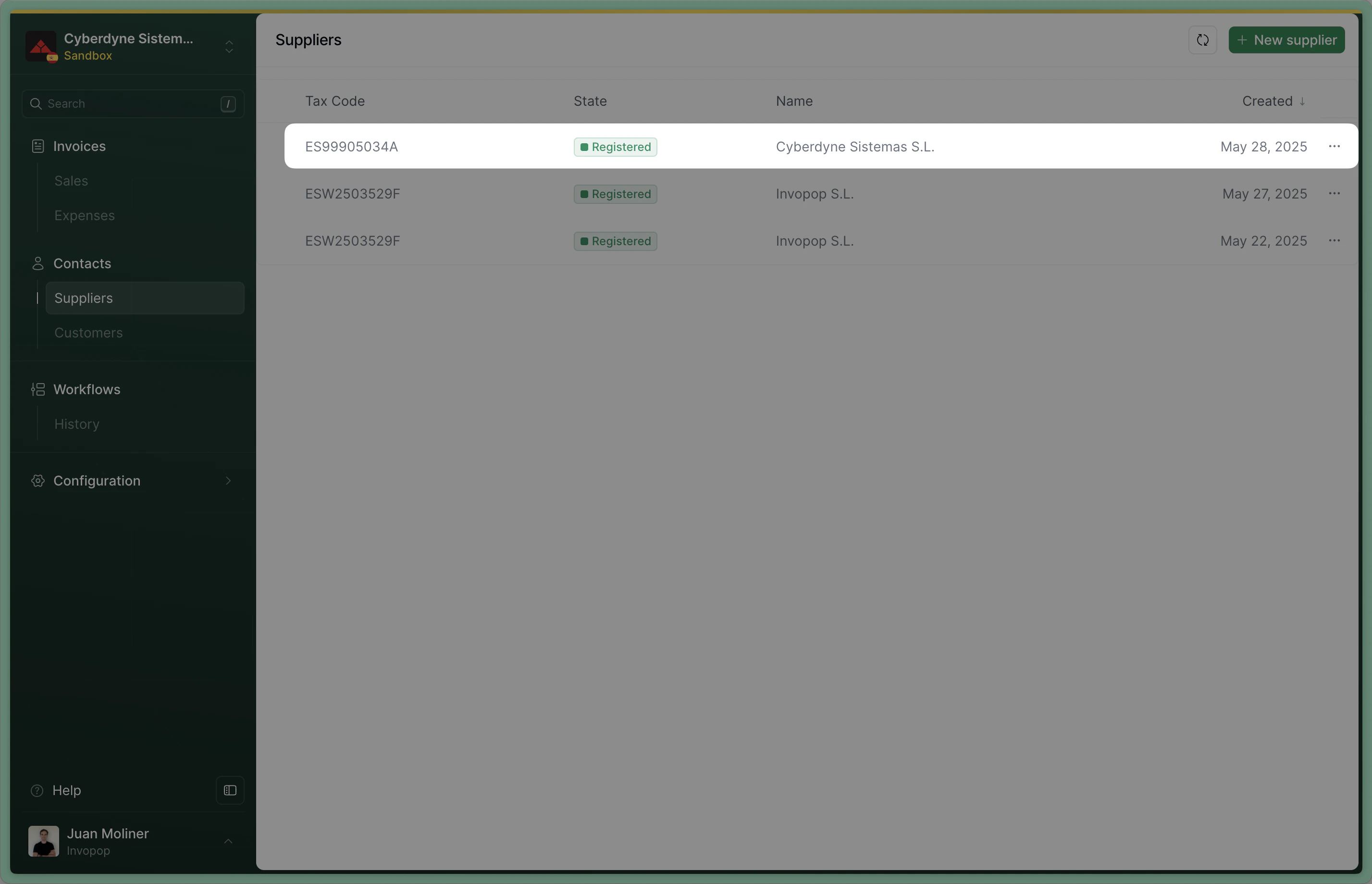Click the refresh suppliers icon button

click(x=1202, y=40)
